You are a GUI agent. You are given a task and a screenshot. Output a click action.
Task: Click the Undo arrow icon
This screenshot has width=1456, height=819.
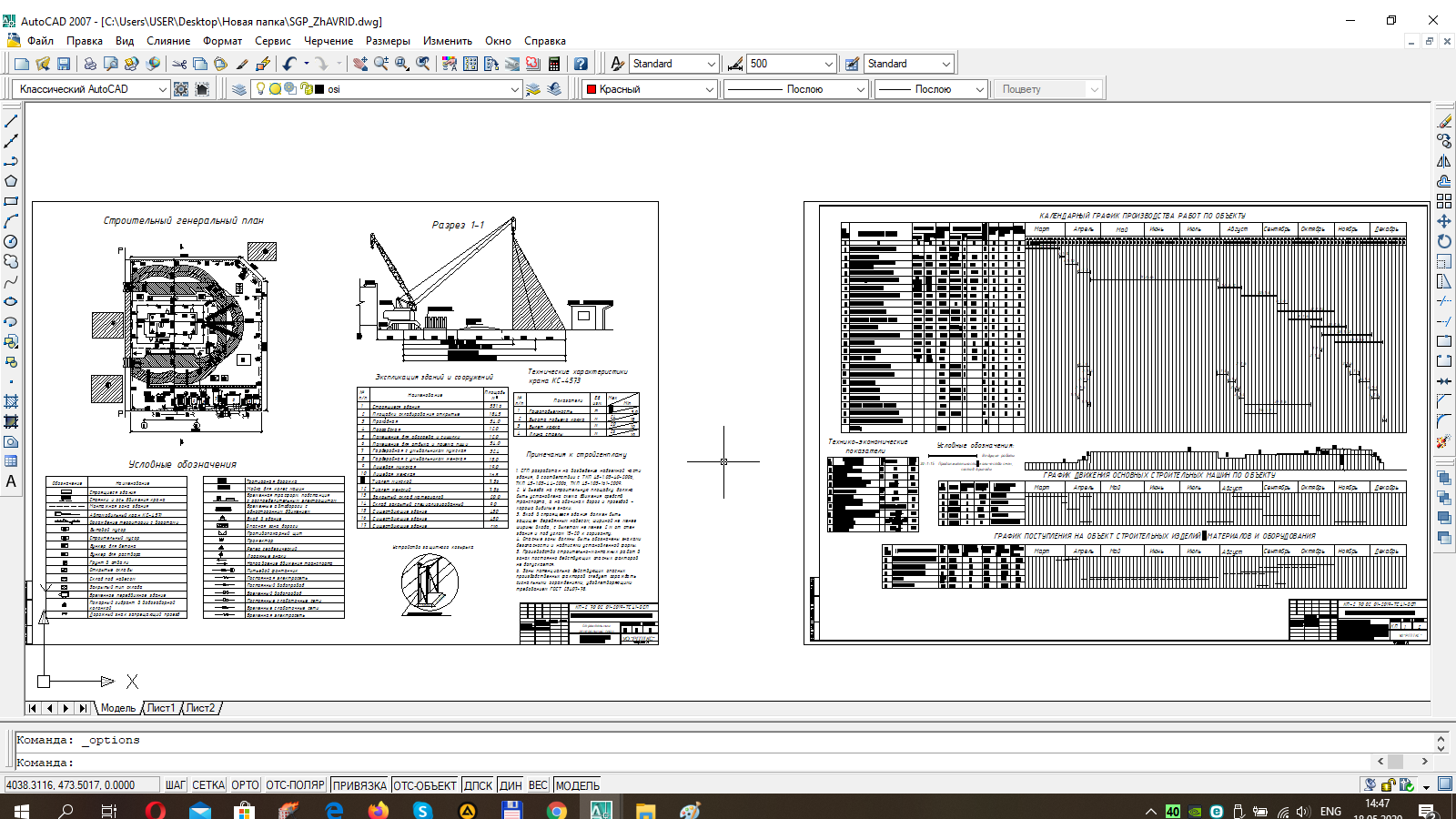click(x=289, y=64)
